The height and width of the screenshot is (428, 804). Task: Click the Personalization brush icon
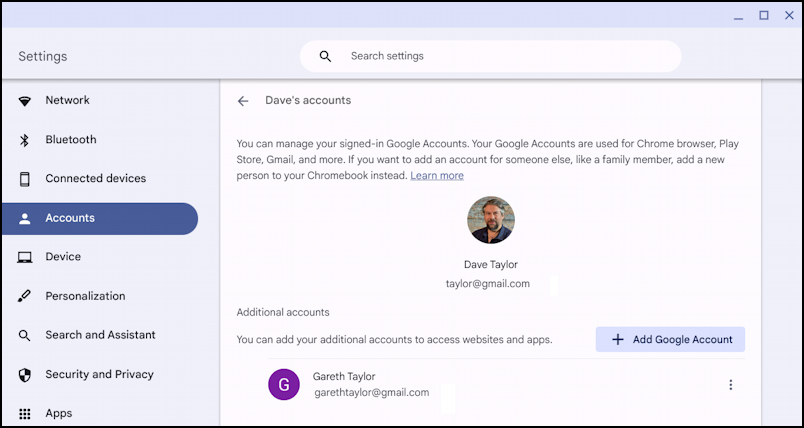[24, 296]
